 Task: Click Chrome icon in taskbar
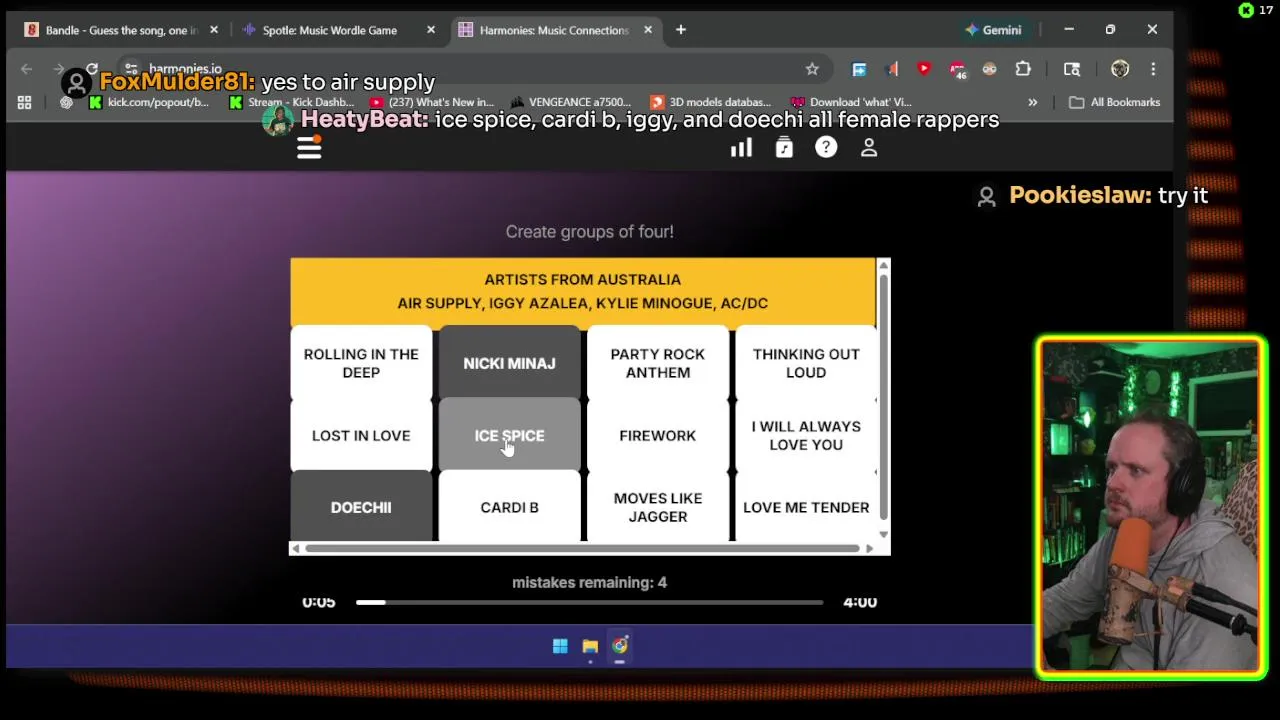[620, 646]
